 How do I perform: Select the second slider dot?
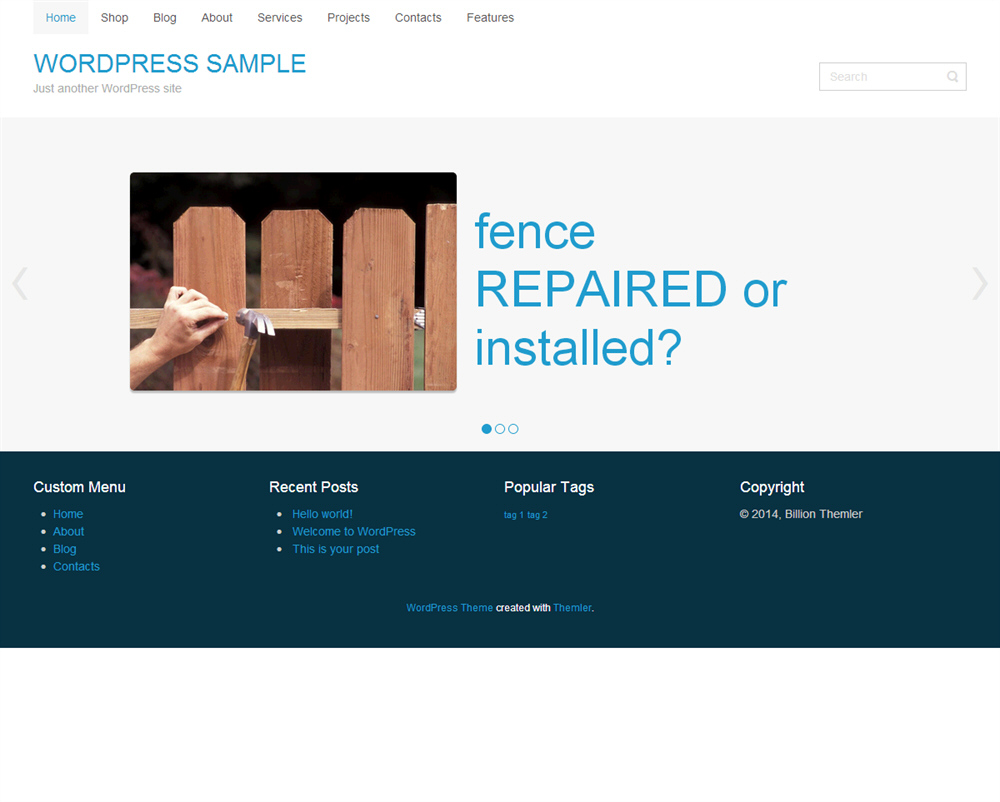point(500,429)
